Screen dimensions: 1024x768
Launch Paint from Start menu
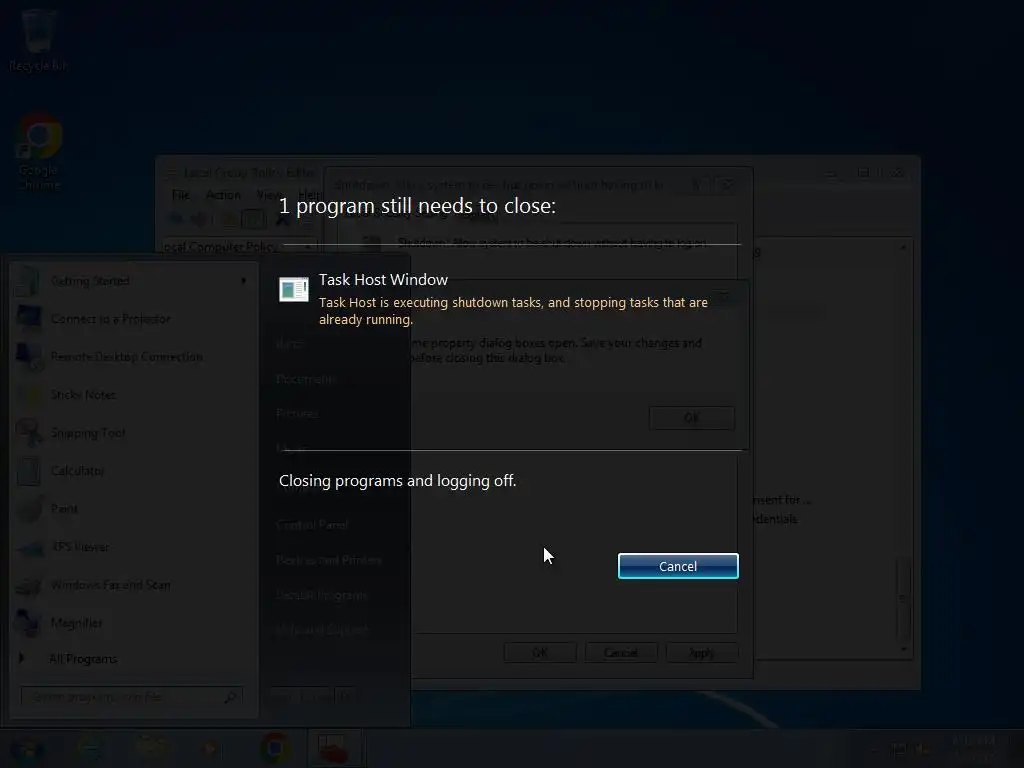[x=64, y=509]
